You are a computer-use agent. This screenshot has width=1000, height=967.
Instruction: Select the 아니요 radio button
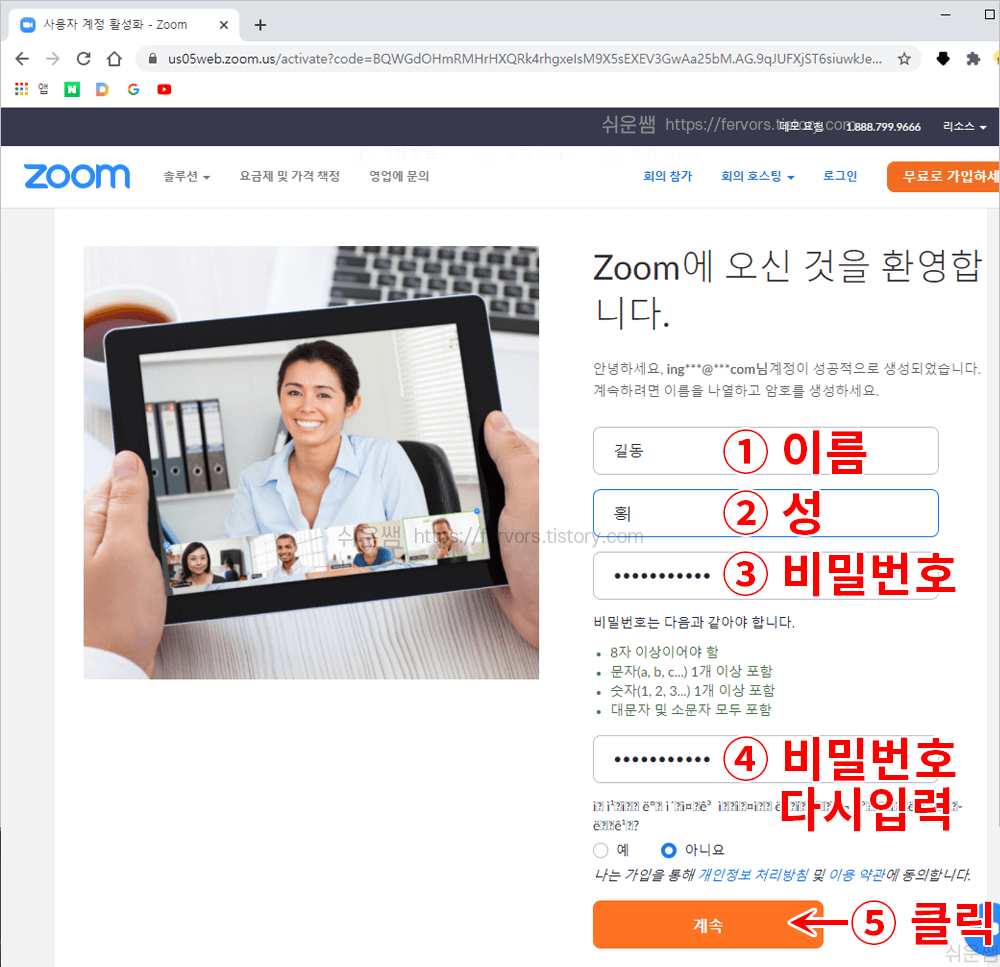668,850
